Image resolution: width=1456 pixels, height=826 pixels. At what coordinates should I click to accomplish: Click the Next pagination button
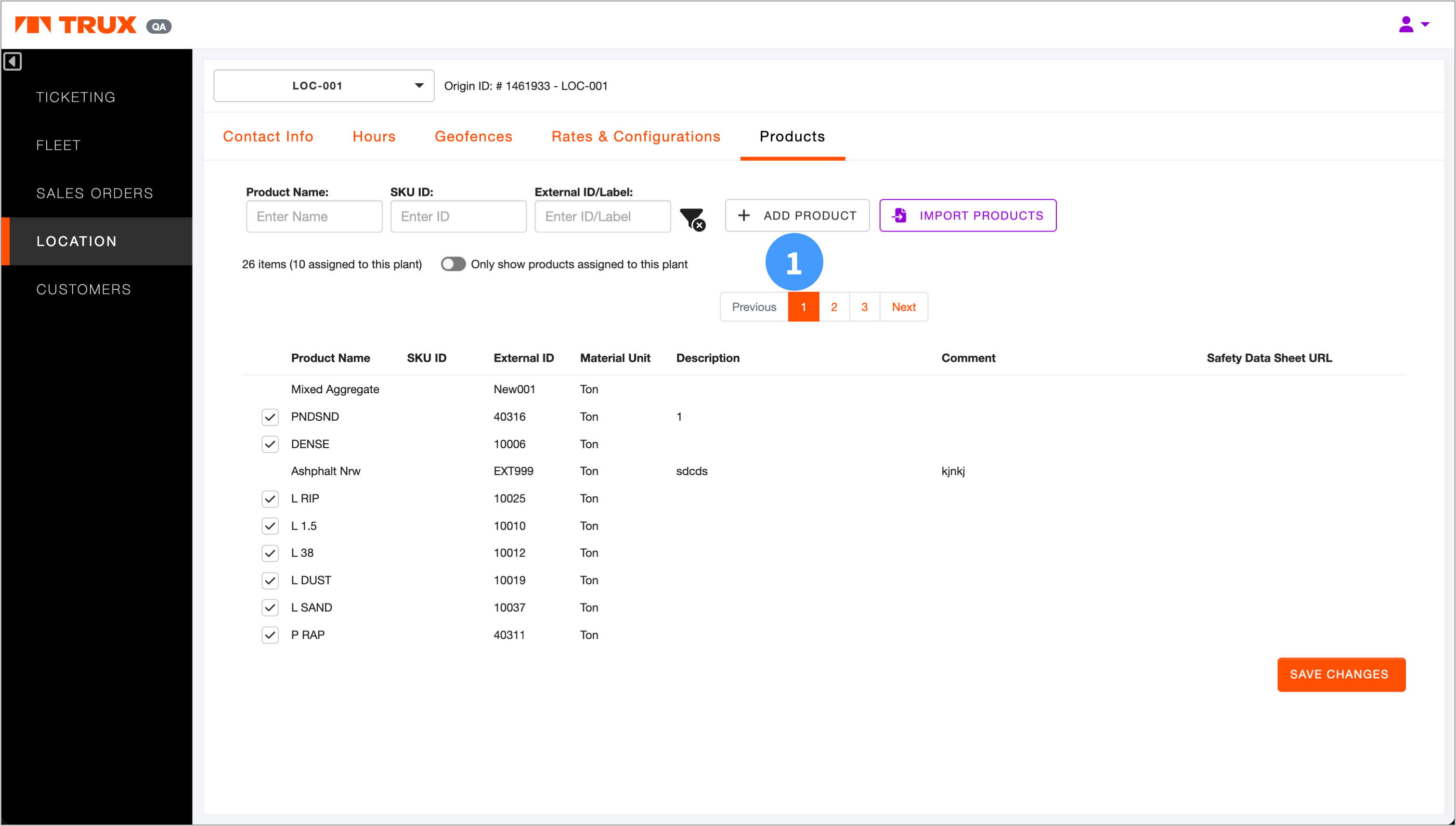(903, 307)
